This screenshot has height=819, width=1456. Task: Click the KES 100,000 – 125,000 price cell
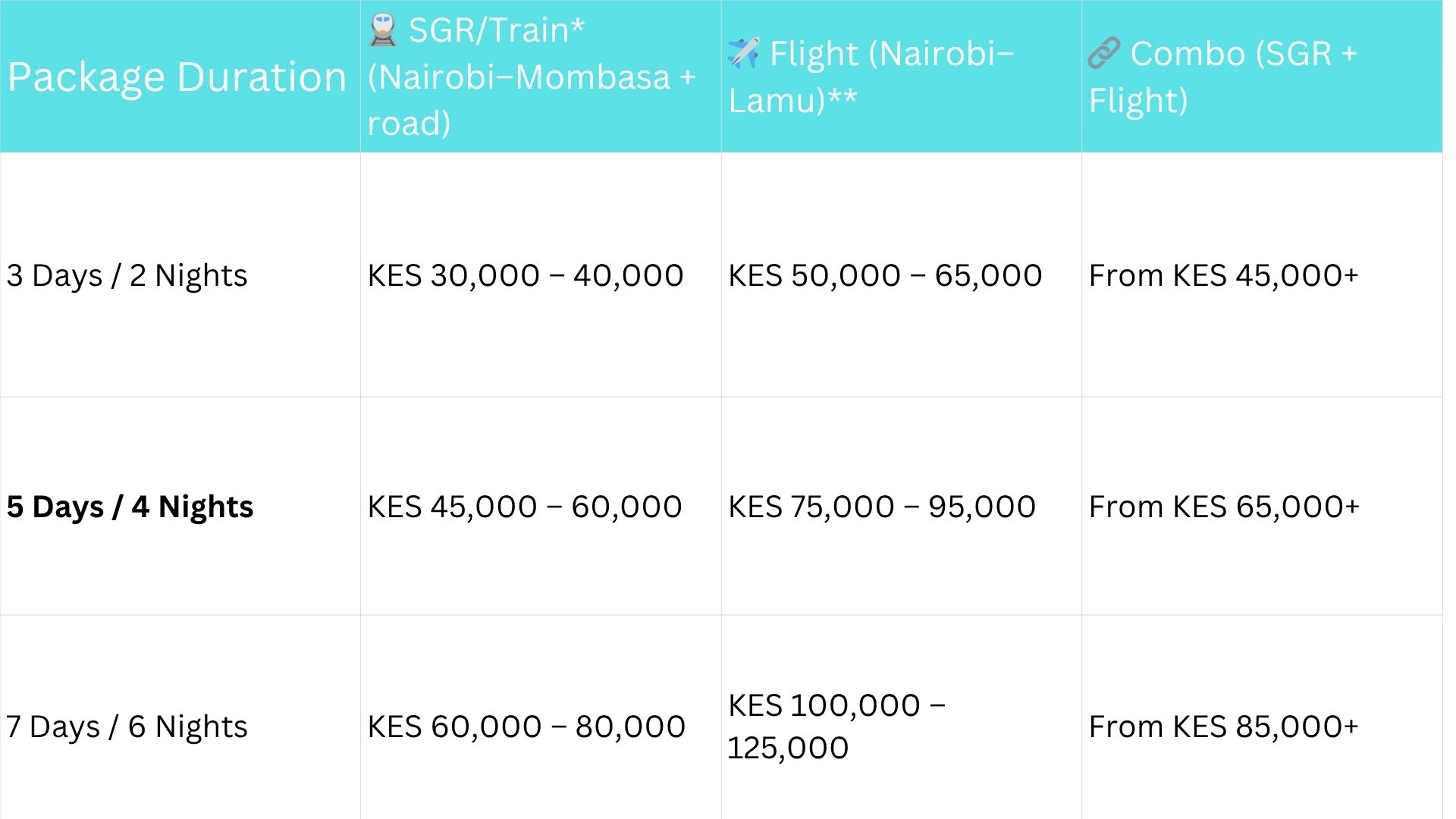click(x=836, y=726)
